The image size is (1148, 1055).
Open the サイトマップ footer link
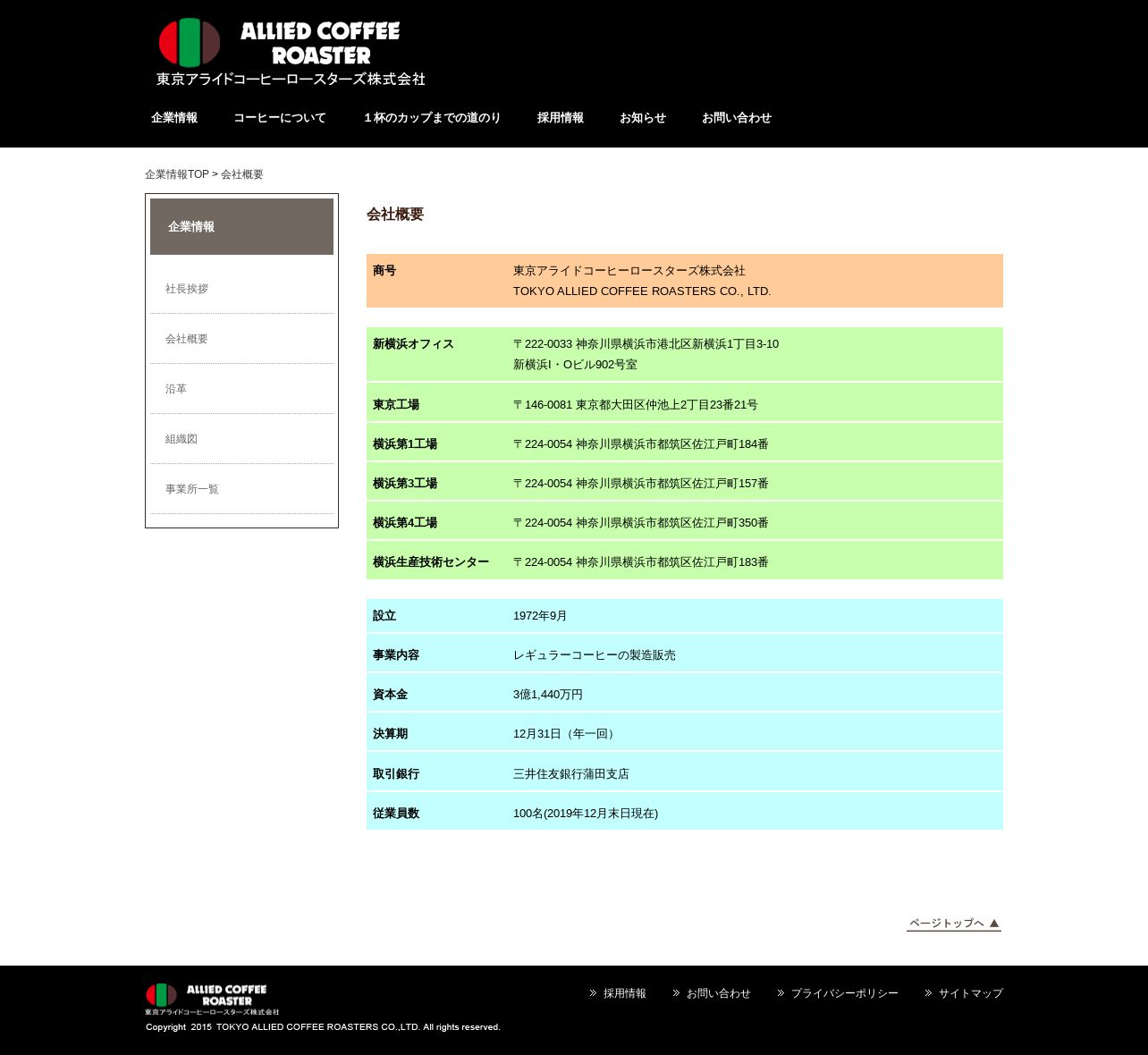click(970, 993)
